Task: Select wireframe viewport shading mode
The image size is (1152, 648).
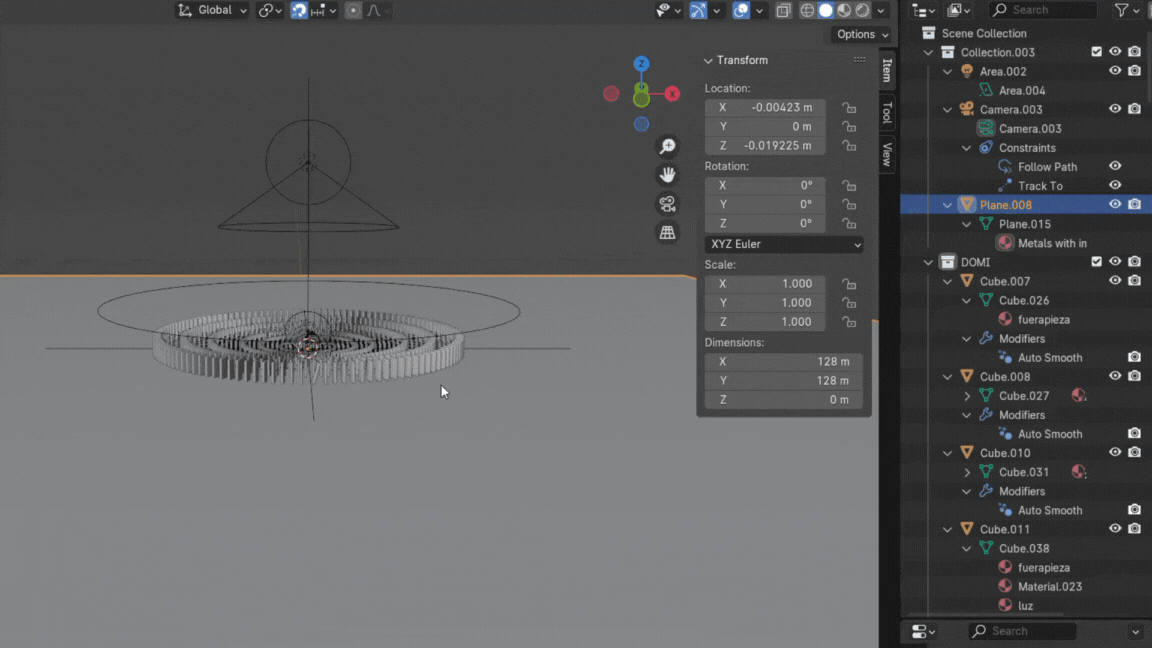Action: [x=807, y=10]
